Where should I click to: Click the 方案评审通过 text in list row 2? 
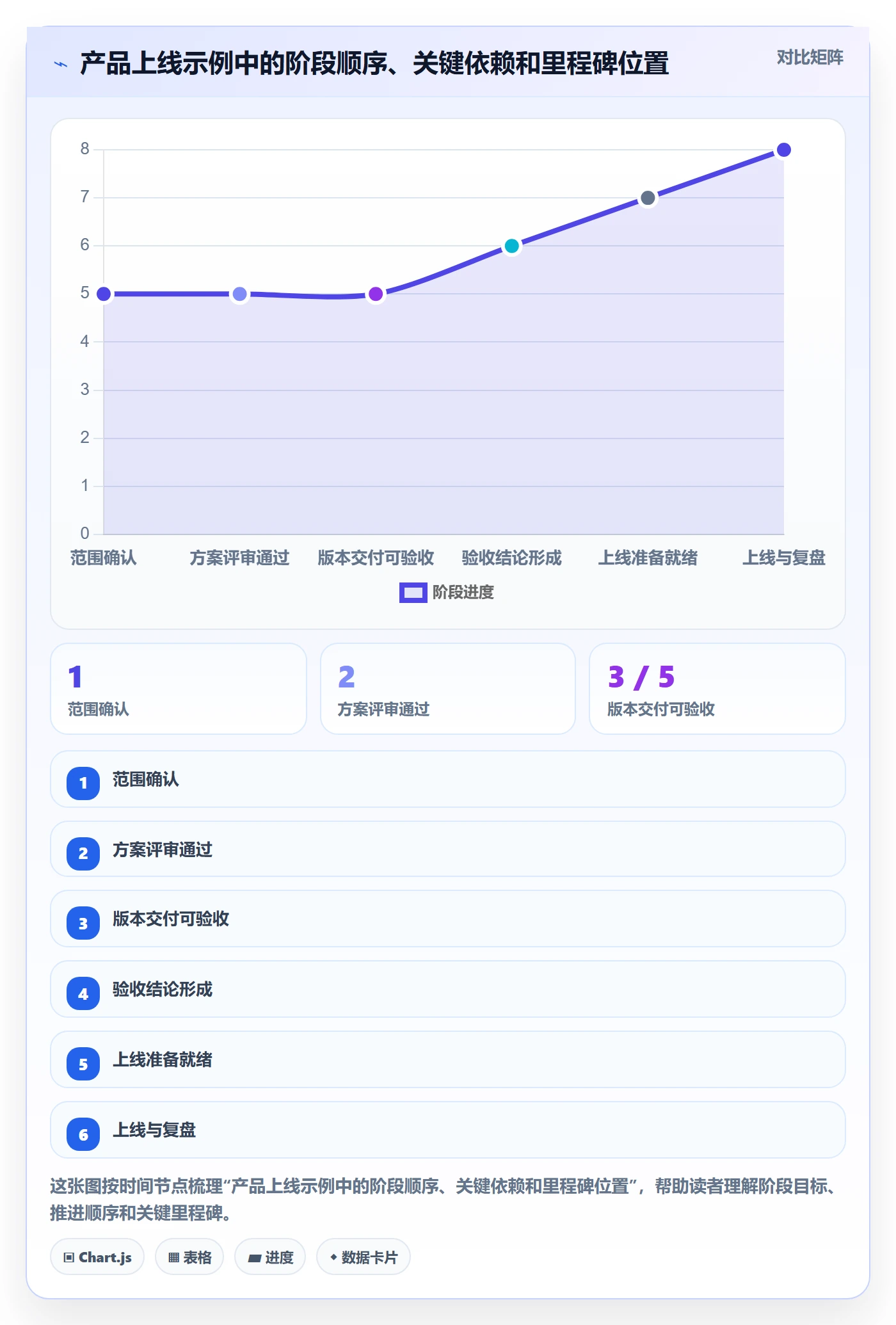click(163, 850)
